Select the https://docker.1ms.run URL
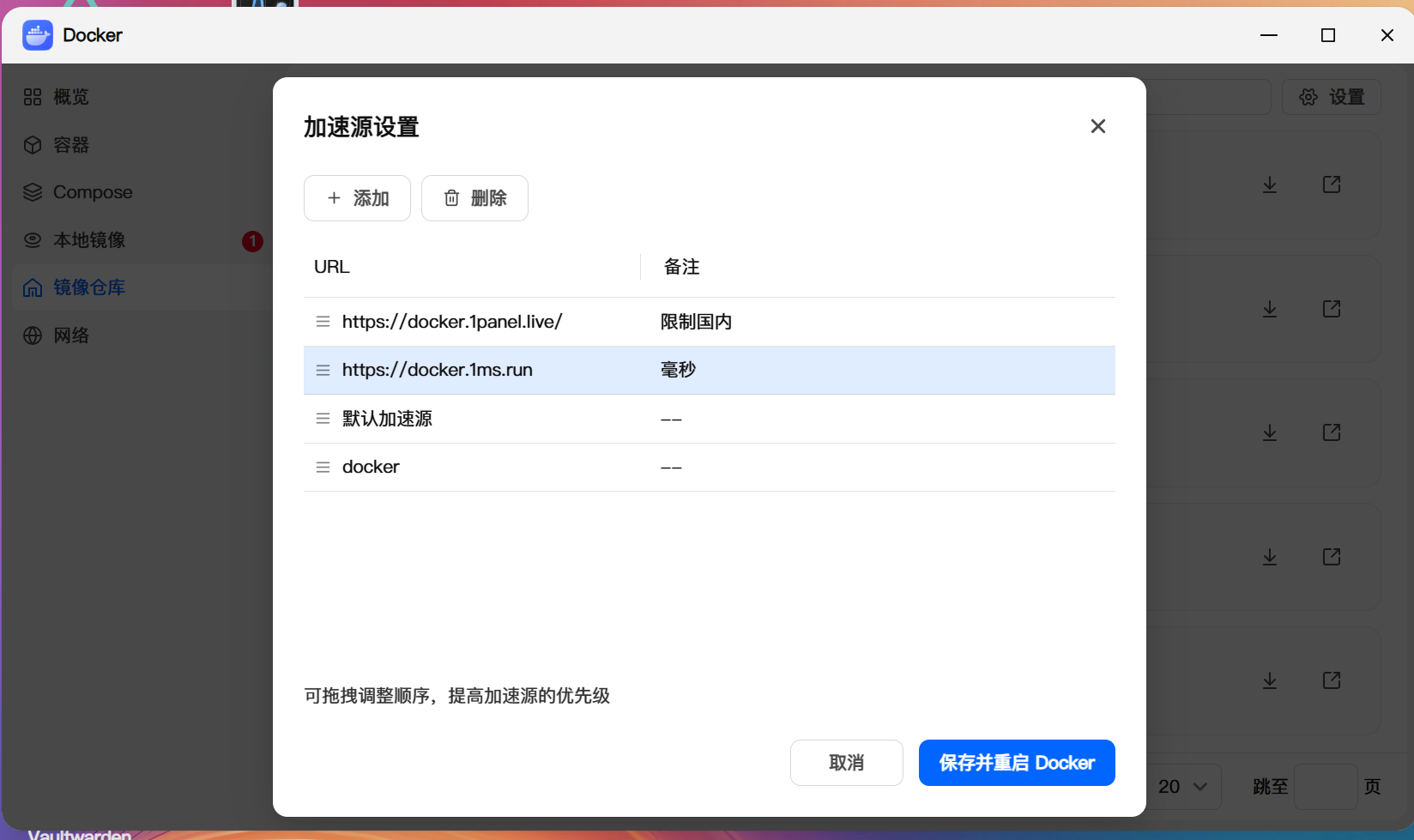This screenshot has width=1414, height=840. pyautogui.click(x=438, y=370)
